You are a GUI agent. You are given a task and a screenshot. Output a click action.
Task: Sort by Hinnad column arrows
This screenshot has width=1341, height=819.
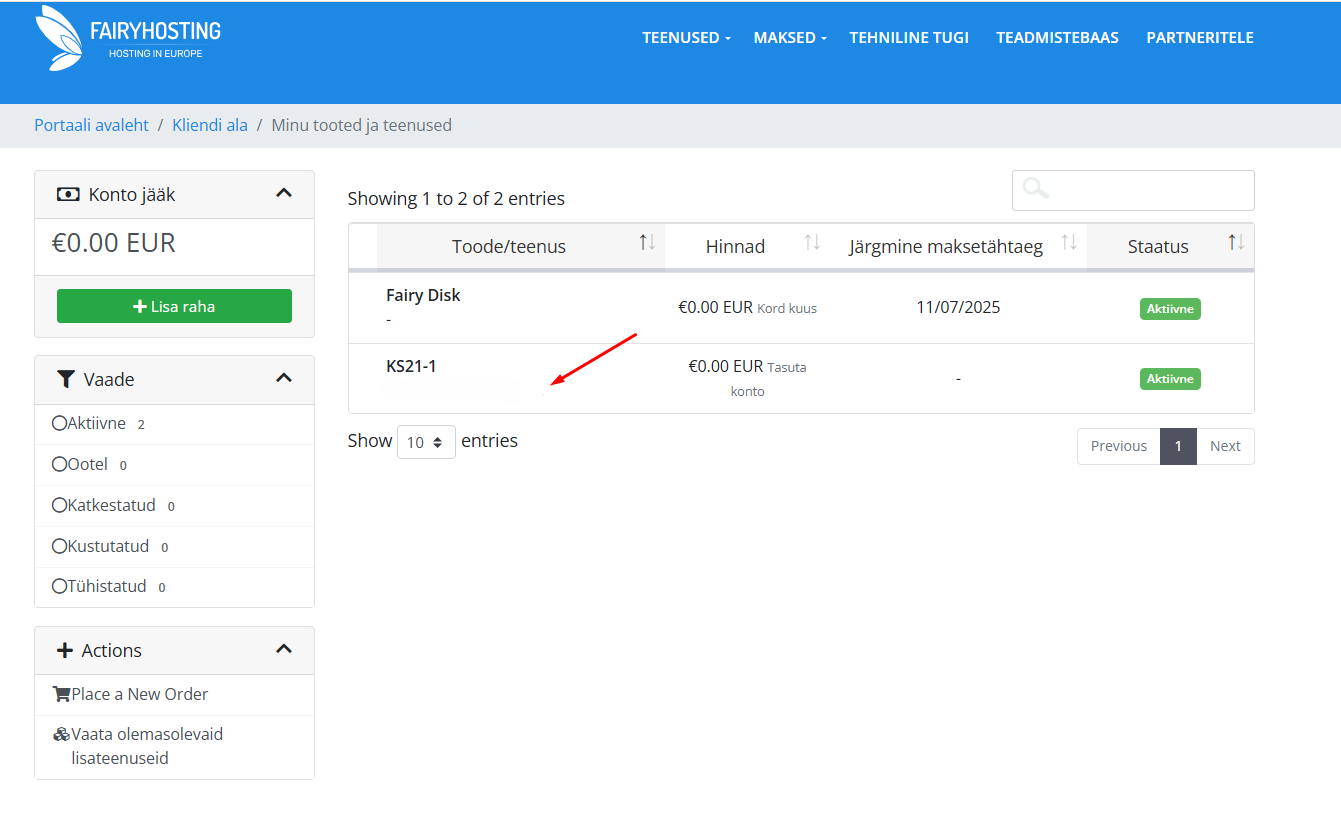click(812, 242)
